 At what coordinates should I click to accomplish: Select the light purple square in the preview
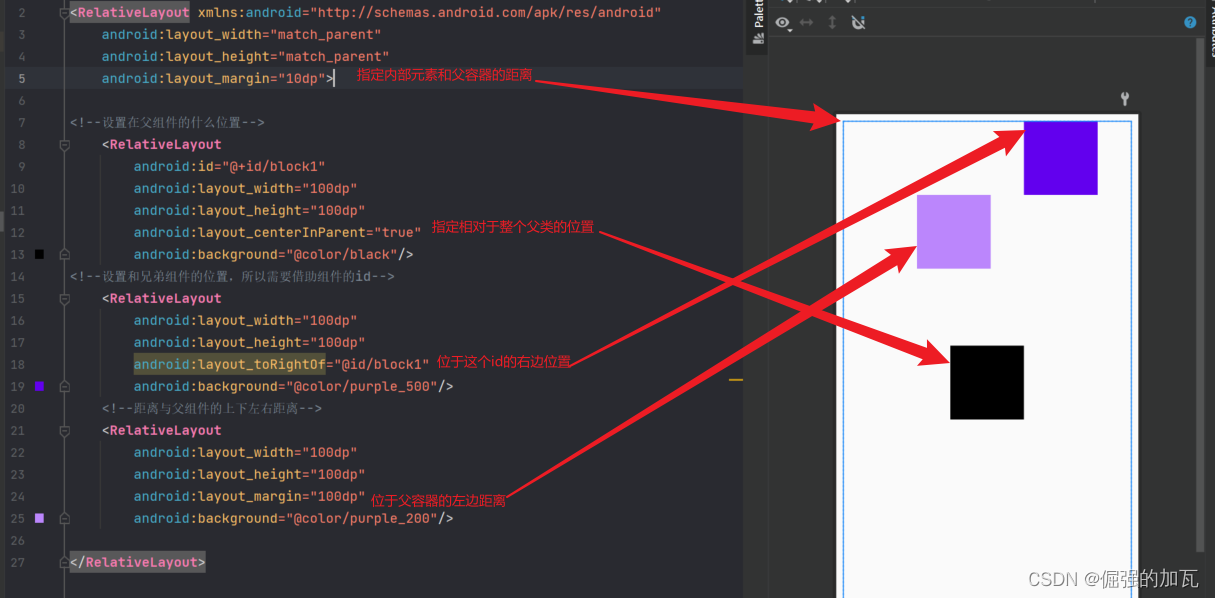(953, 231)
